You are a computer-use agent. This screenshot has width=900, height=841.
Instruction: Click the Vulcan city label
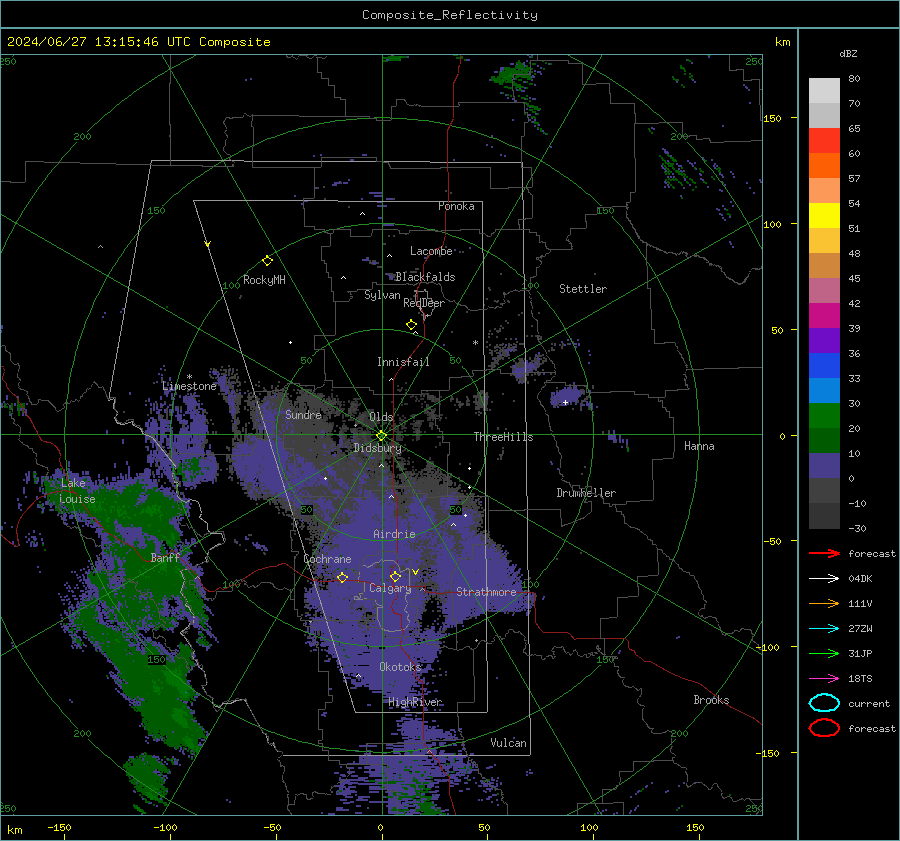509,743
